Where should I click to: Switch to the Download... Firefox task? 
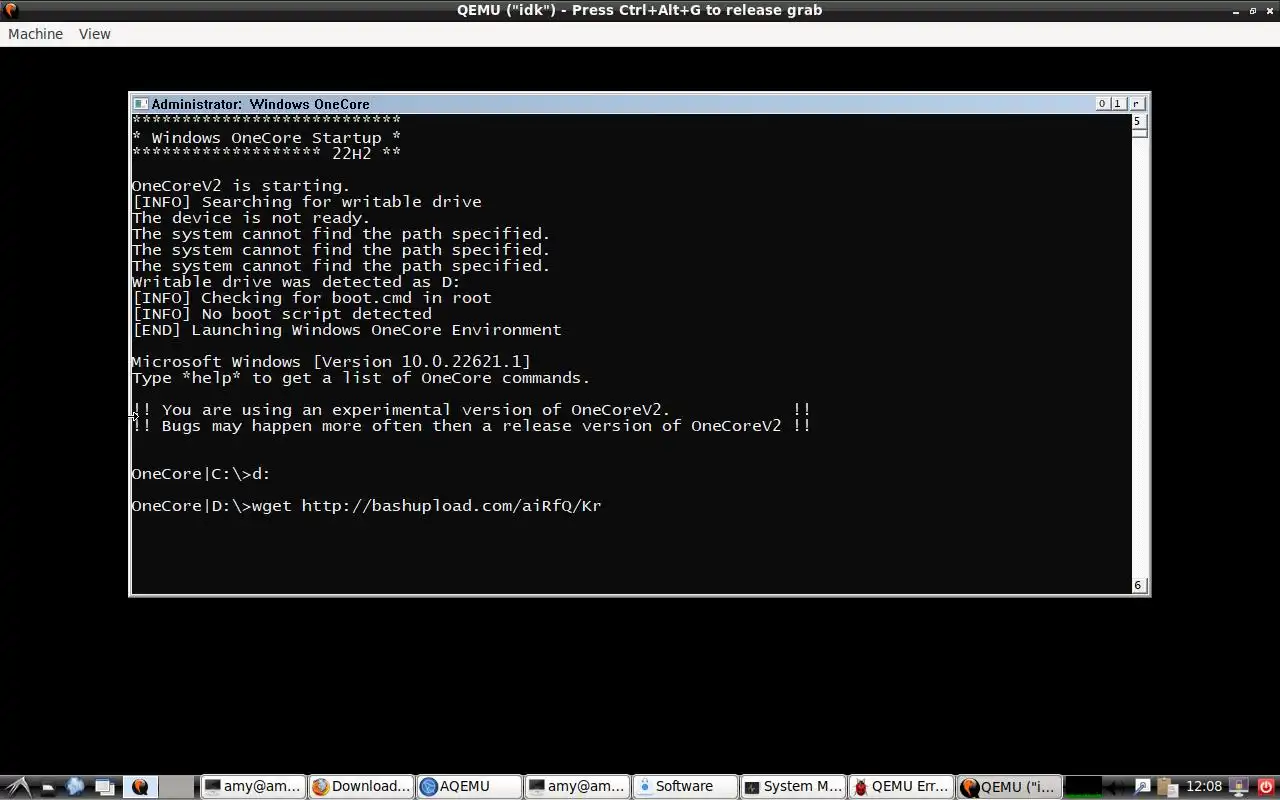pos(361,787)
